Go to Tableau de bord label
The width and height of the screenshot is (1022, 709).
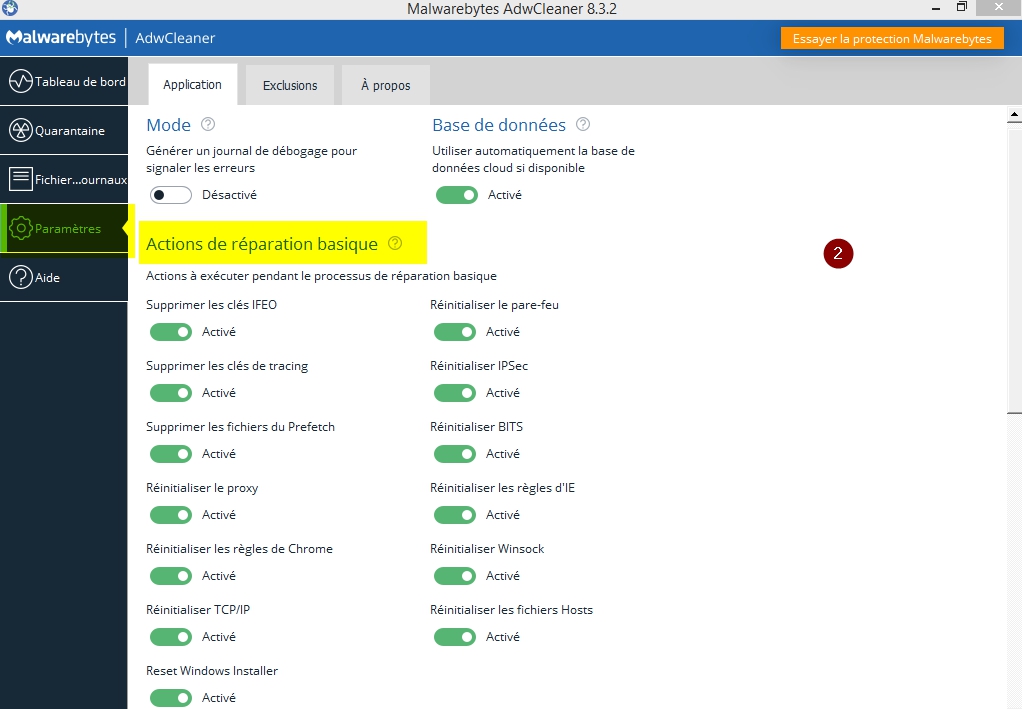[x=80, y=81]
